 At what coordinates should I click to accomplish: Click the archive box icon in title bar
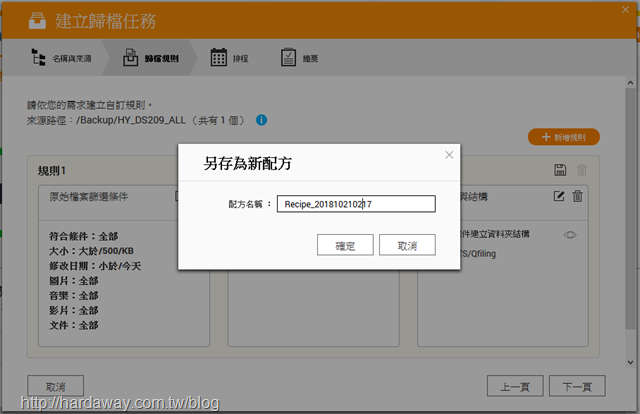click(38, 21)
